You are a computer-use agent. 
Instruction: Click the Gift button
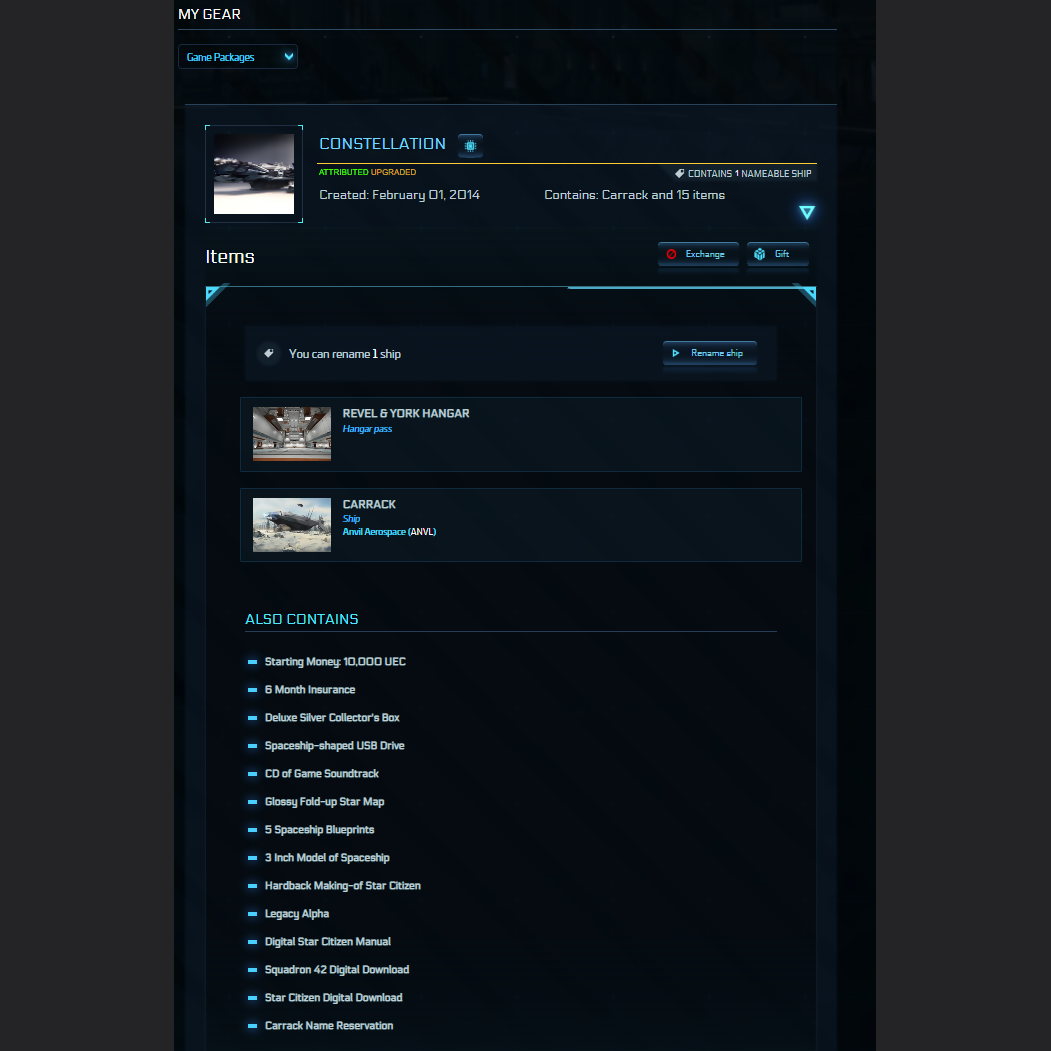pyautogui.click(x=778, y=253)
